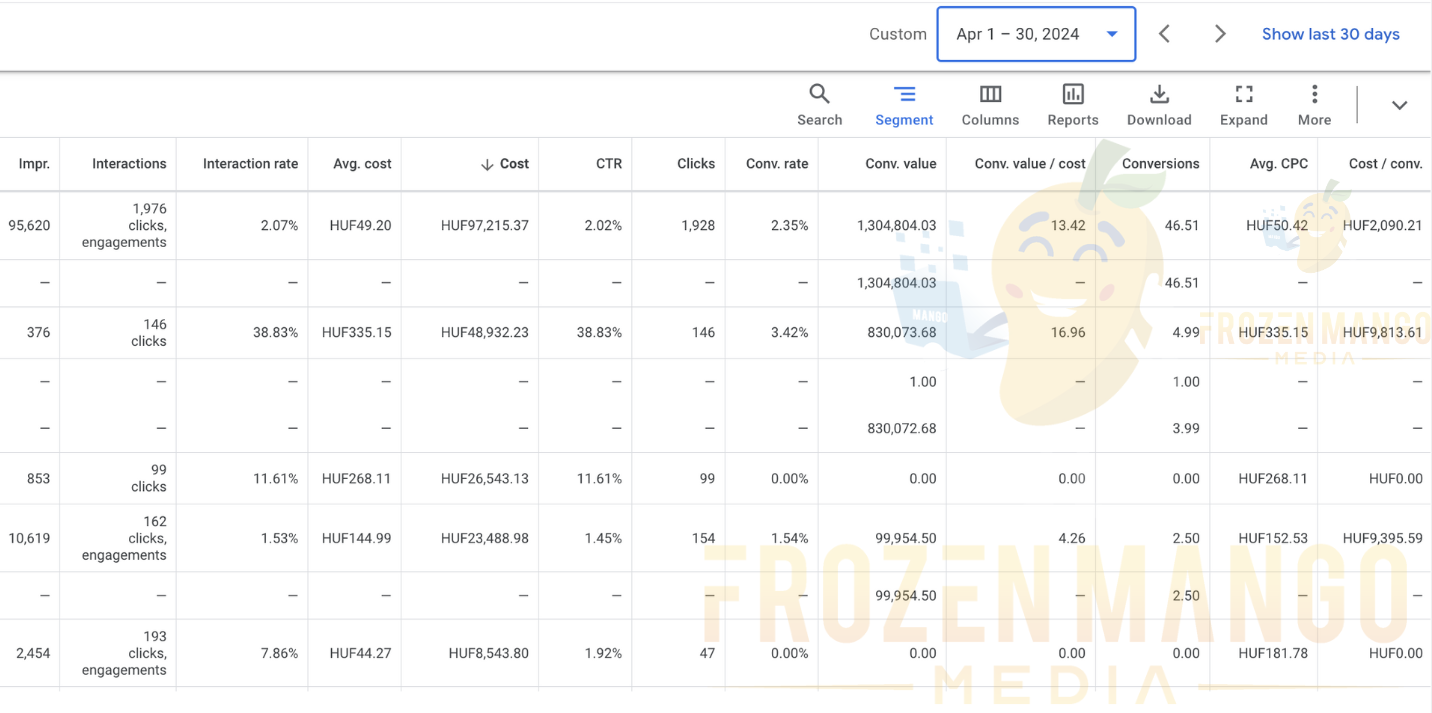Sort by Conv. value column header
The image size is (1432, 713).
pyautogui.click(x=900, y=164)
